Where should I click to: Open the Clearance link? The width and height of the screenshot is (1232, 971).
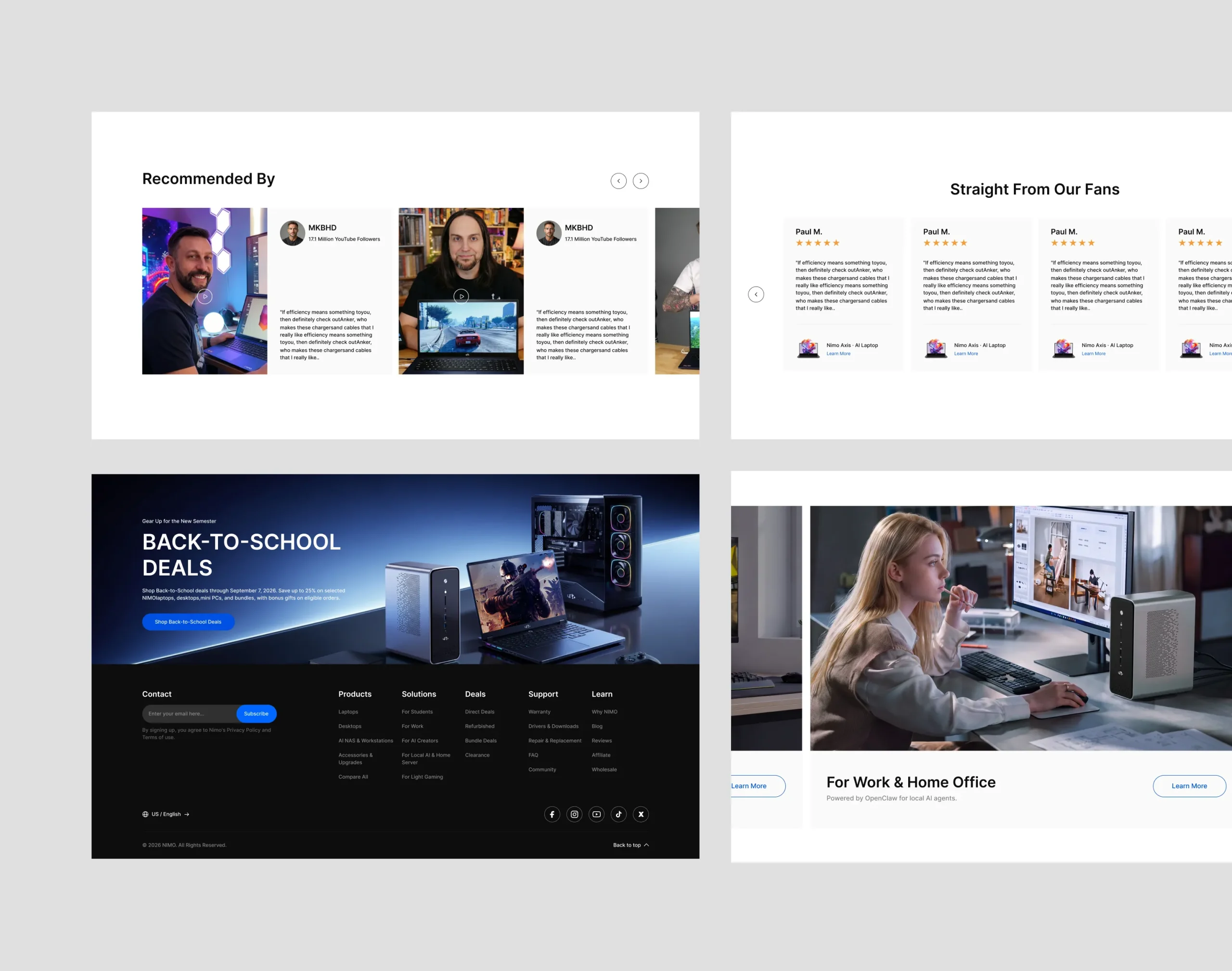477,755
